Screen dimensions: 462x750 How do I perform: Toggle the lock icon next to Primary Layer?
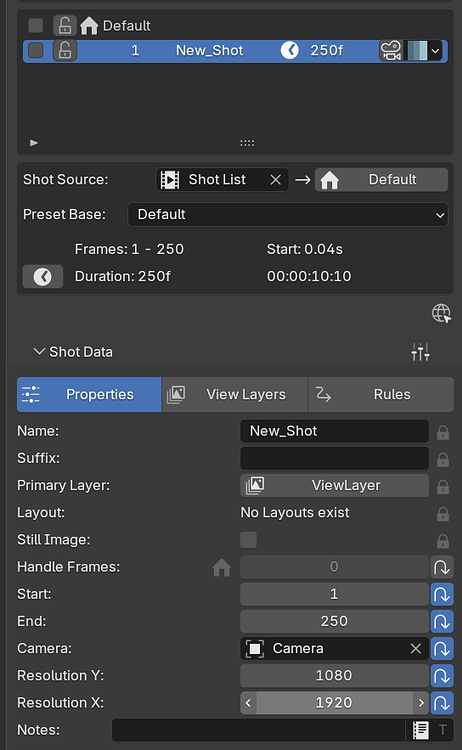[443, 486]
